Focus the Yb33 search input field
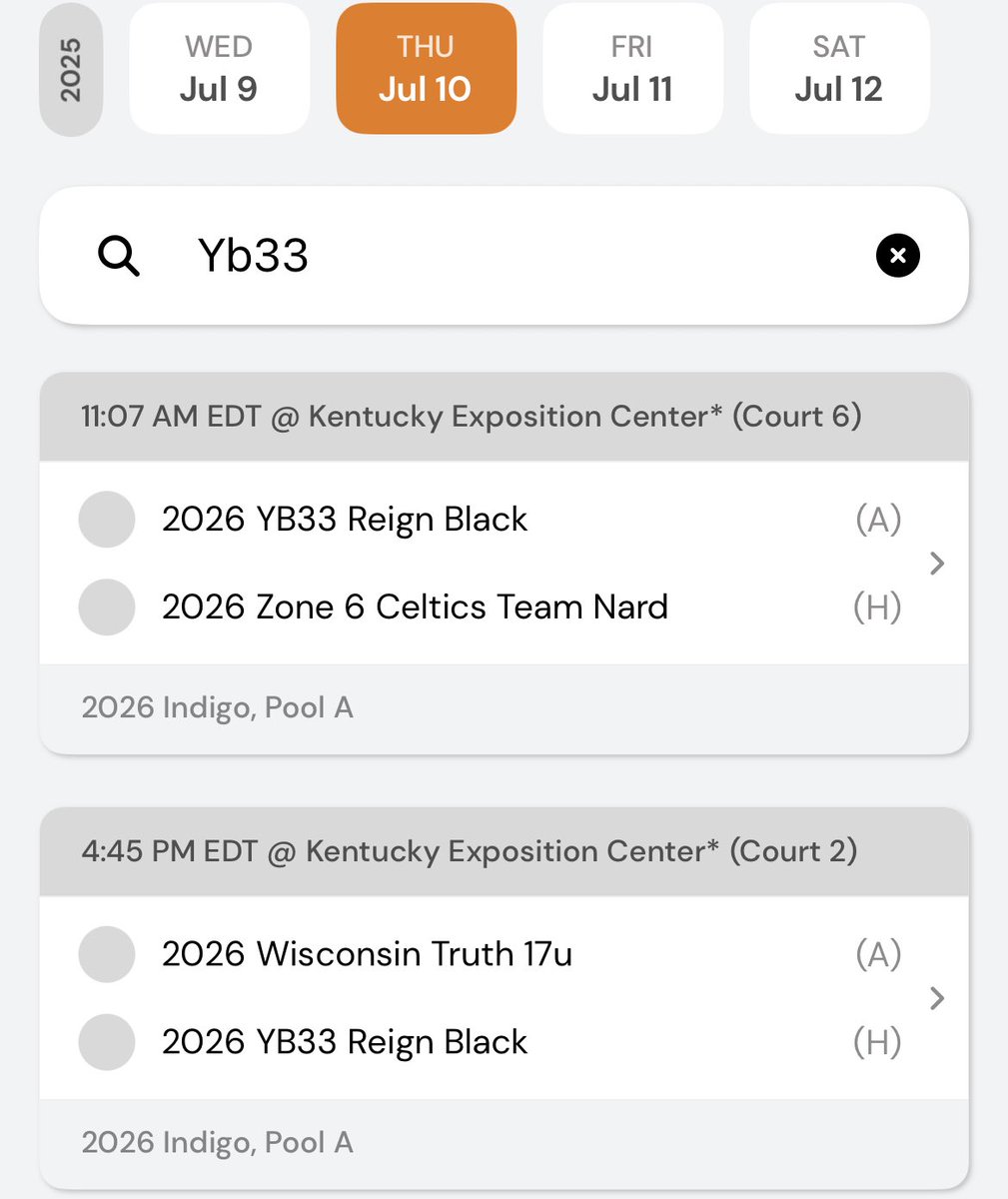 point(504,256)
